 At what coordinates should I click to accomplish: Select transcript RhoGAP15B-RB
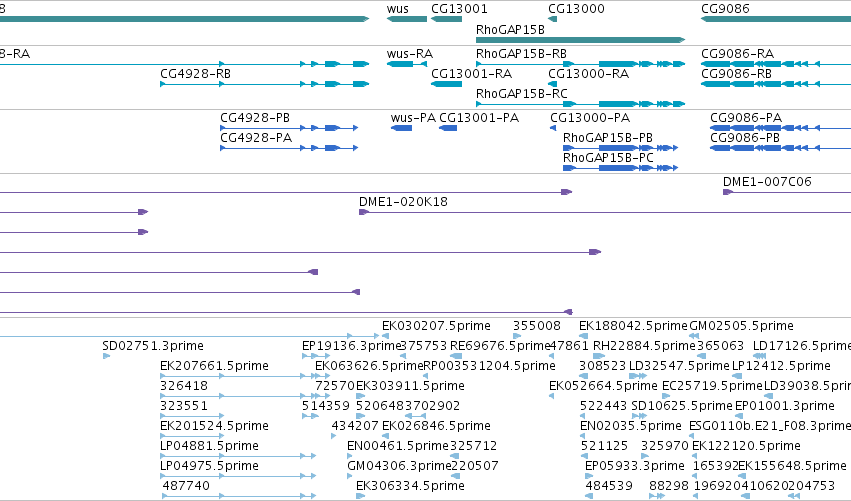pos(521,54)
